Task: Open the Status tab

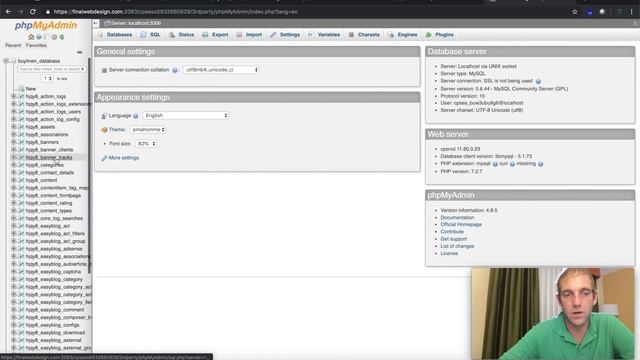Action: (182, 35)
